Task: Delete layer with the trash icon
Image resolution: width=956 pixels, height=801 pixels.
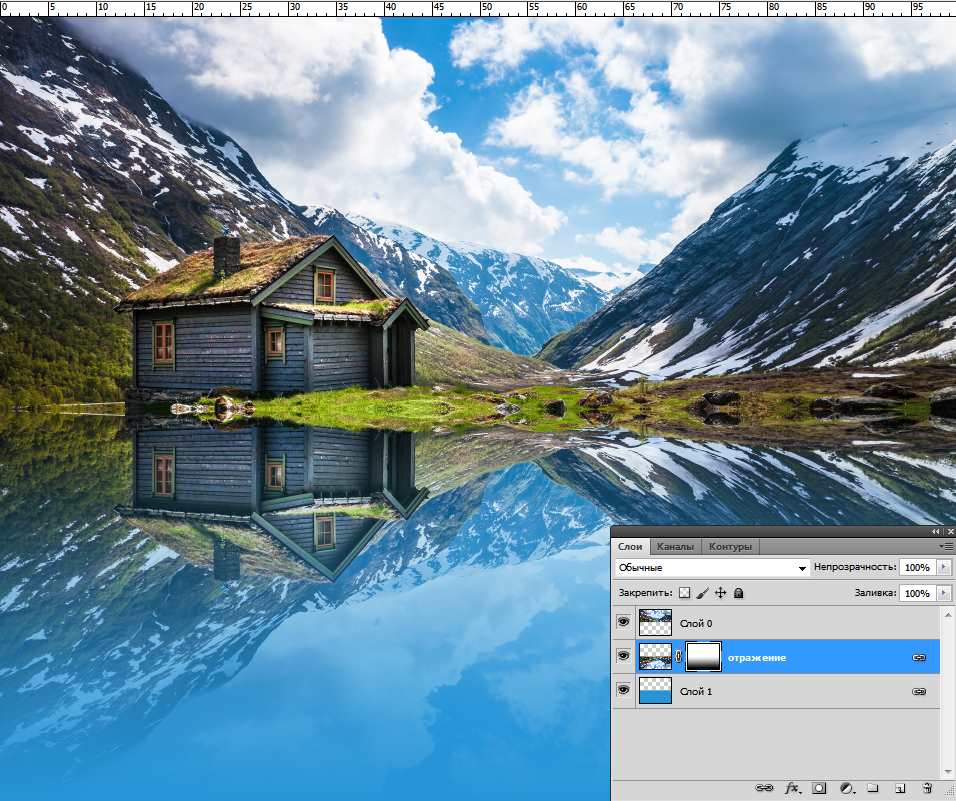Action: (x=927, y=788)
